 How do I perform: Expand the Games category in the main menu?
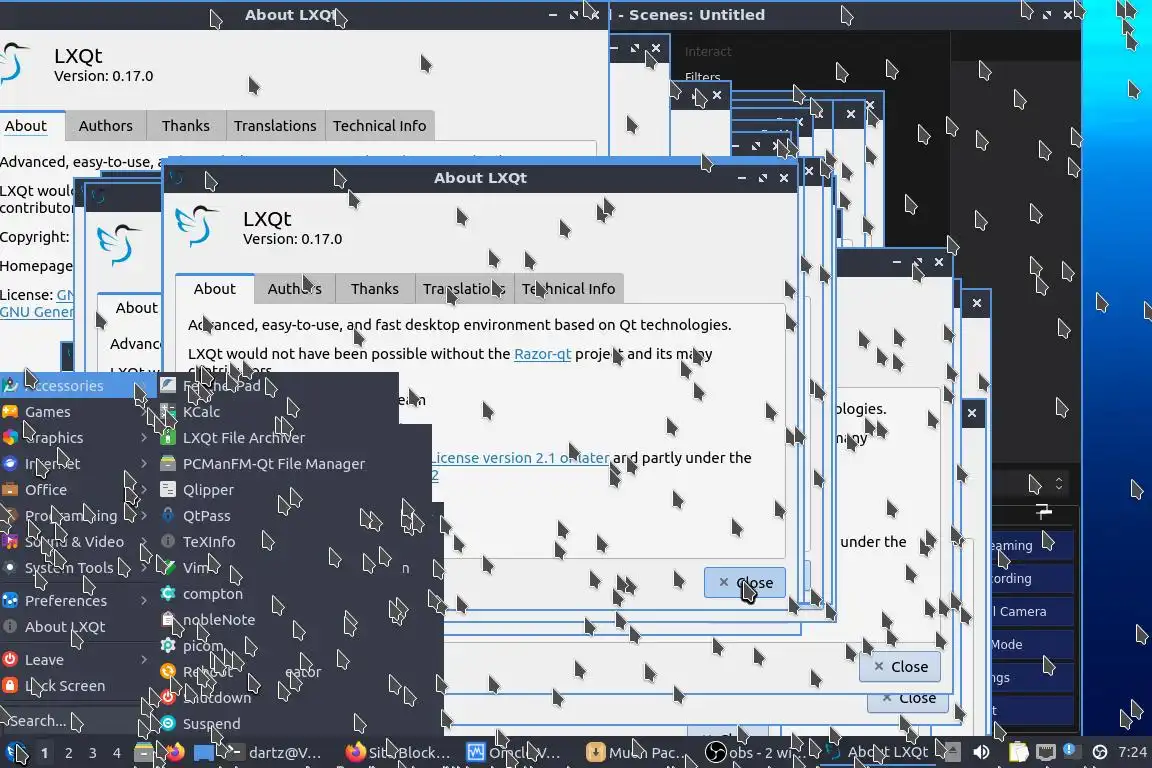(x=76, y=412)
